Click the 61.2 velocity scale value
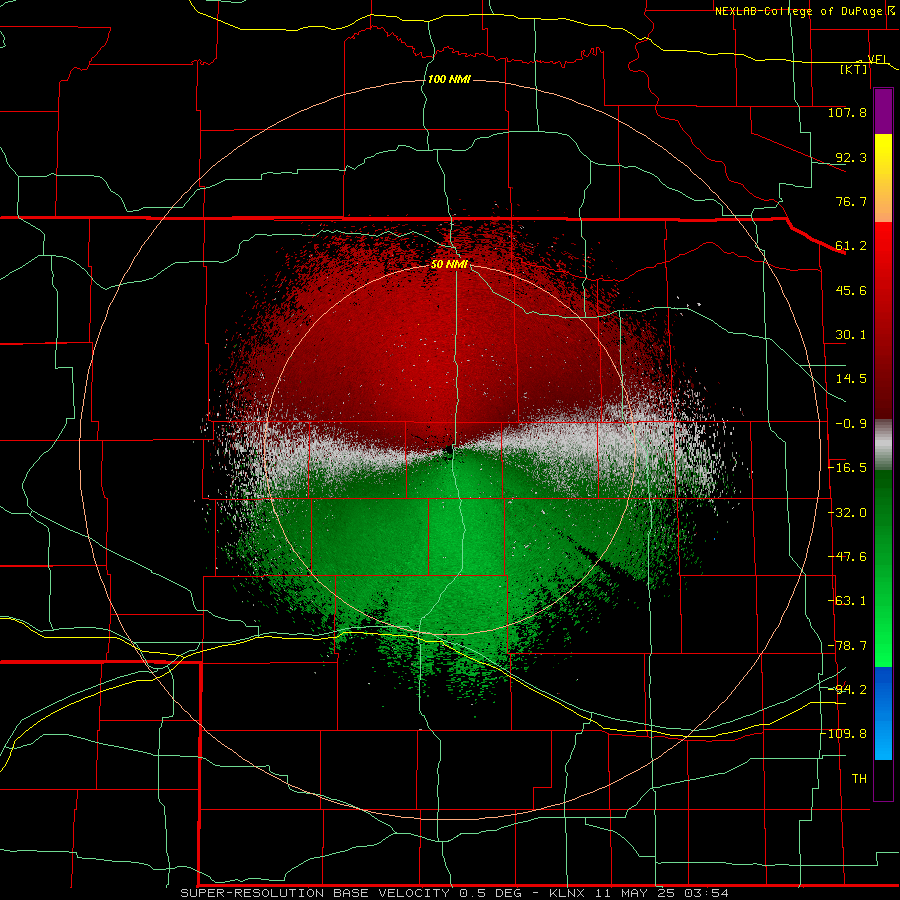Screen dimensions: 900x900 click(851, 246)
